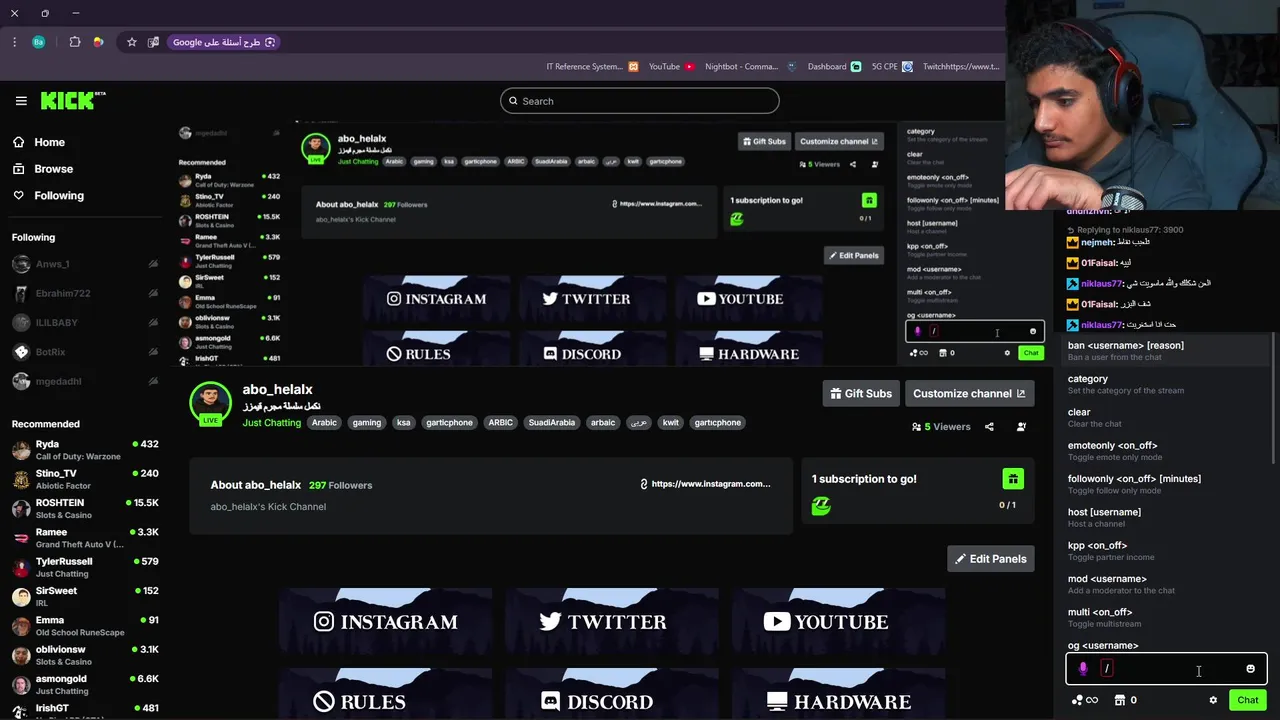Open Anws_1 in the Following list
This screenshot has height=720, width=1280.
point(85,264)
